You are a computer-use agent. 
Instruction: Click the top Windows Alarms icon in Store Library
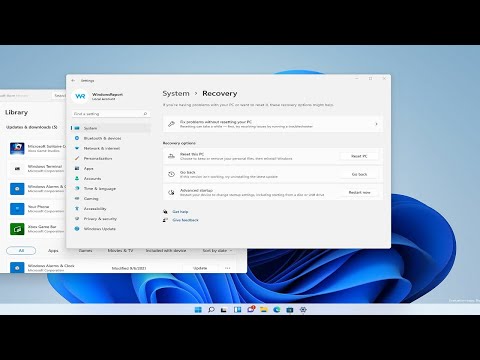click(17, 189)
